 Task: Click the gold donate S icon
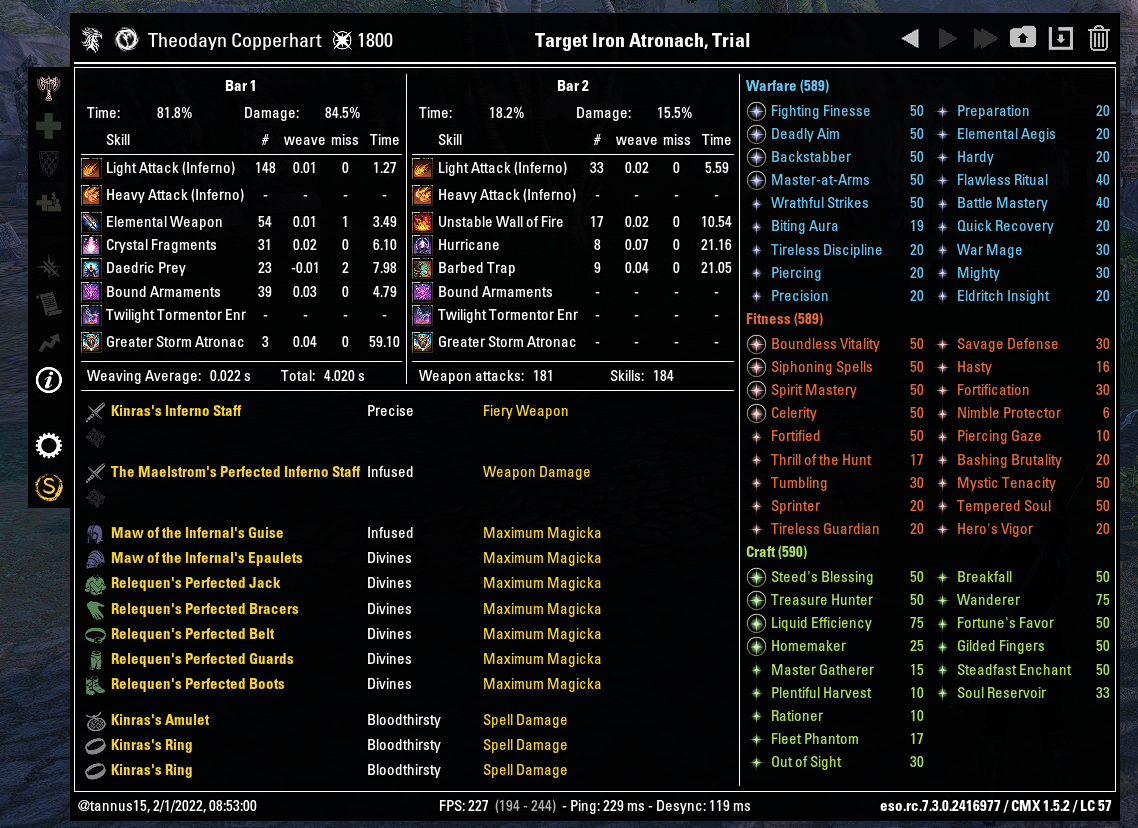click(49, 487)
